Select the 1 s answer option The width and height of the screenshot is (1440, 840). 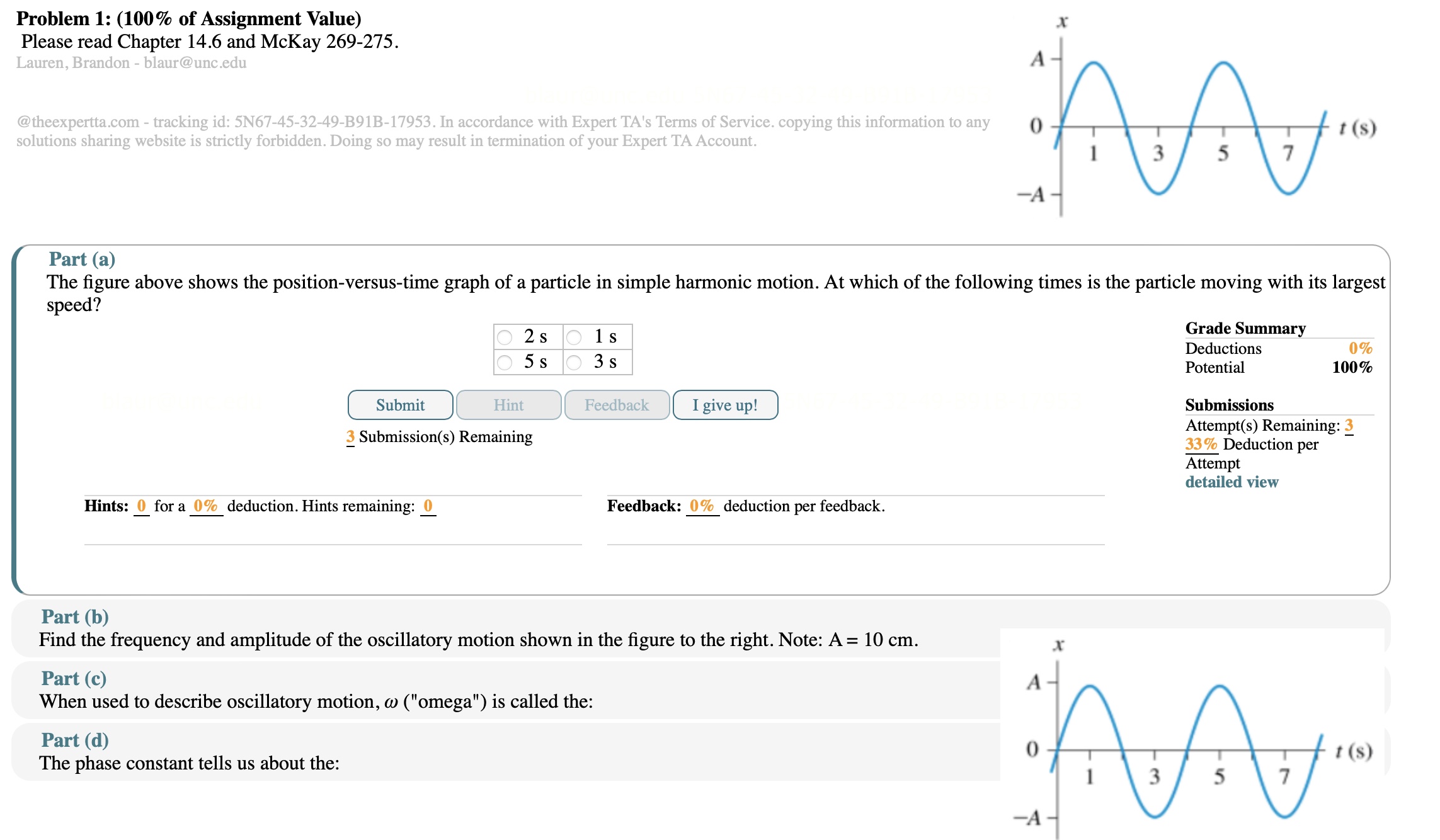(x=574, y=337)
